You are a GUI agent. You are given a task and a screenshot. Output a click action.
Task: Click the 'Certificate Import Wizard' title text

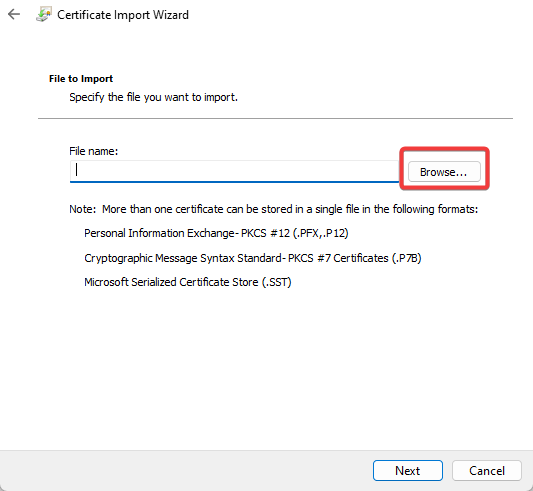[x=123, y=15]
